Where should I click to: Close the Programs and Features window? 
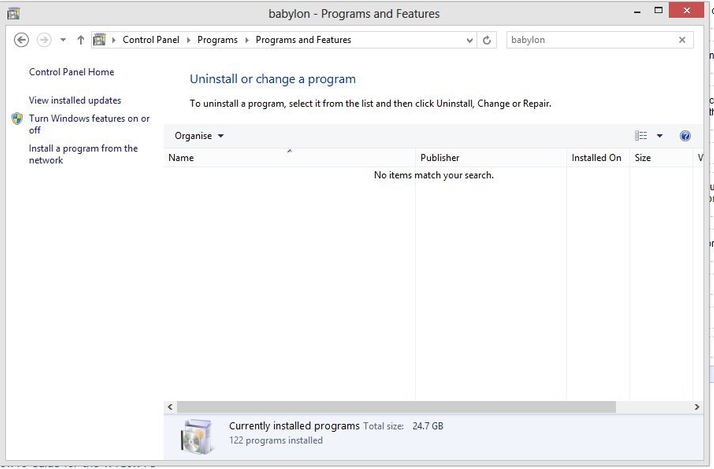(687, 10)
